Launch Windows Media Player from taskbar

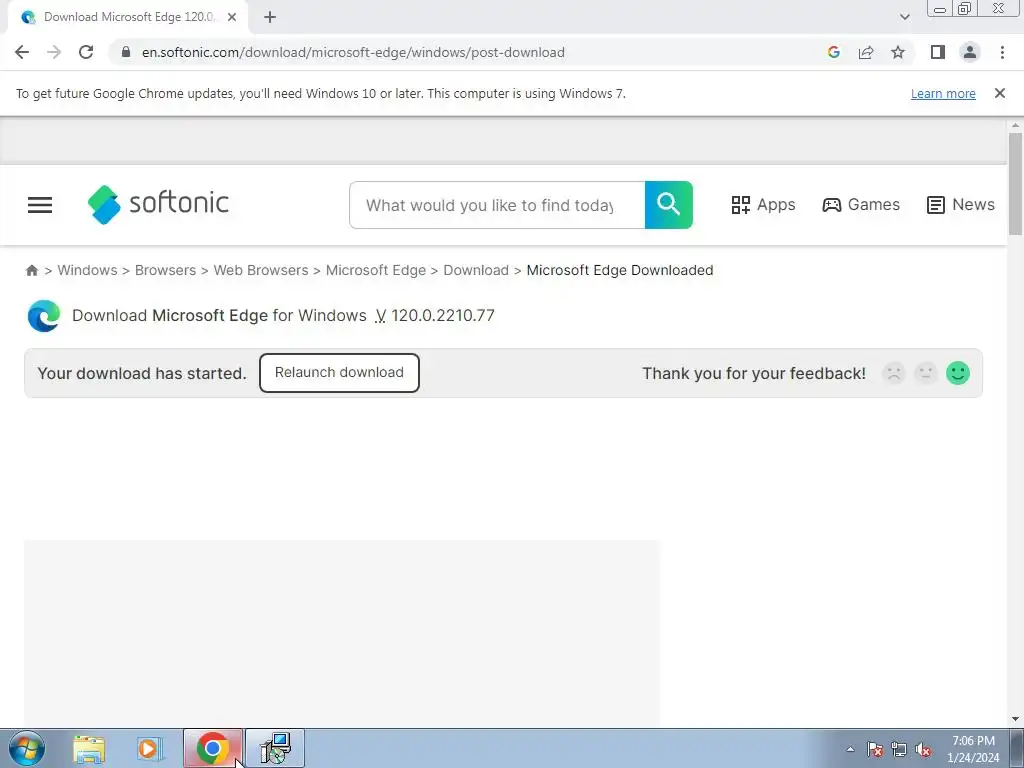150,749
